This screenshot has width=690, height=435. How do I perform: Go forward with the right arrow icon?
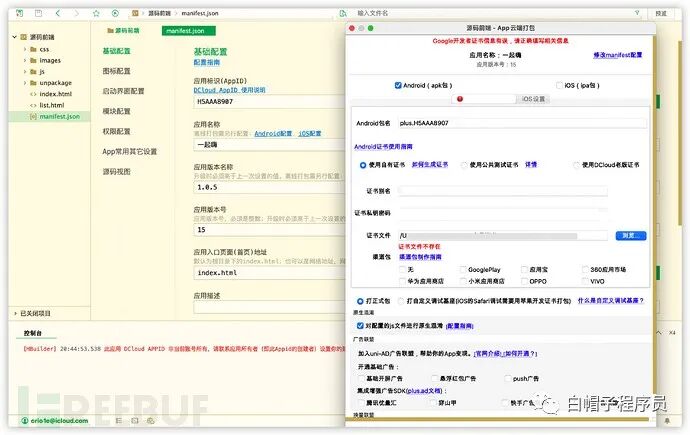(x=77, y=13)
